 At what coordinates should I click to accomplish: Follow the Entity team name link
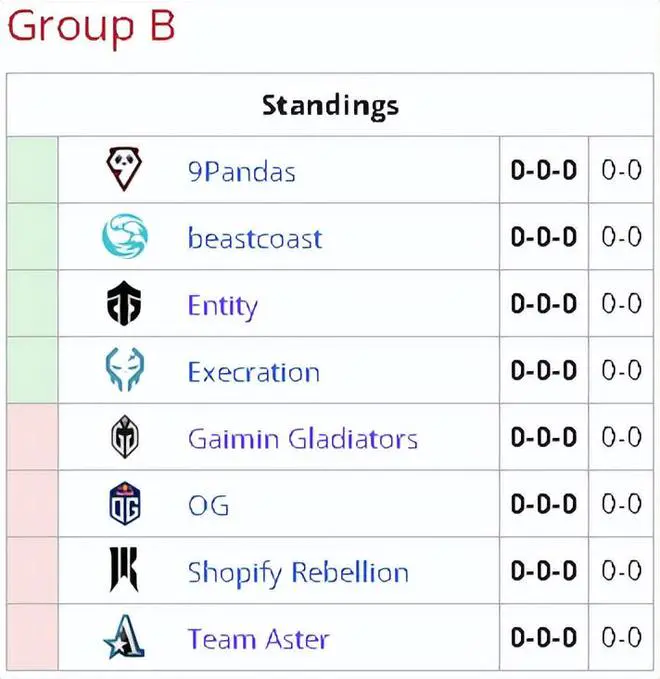223,307
